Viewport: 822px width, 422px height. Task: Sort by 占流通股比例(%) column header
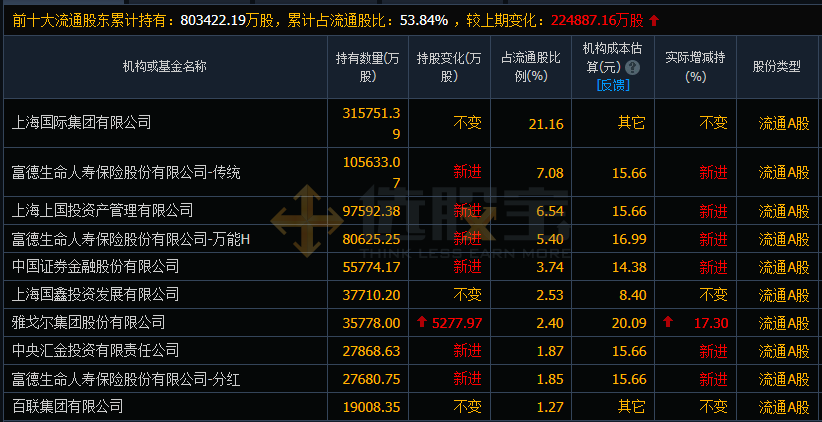531,67
